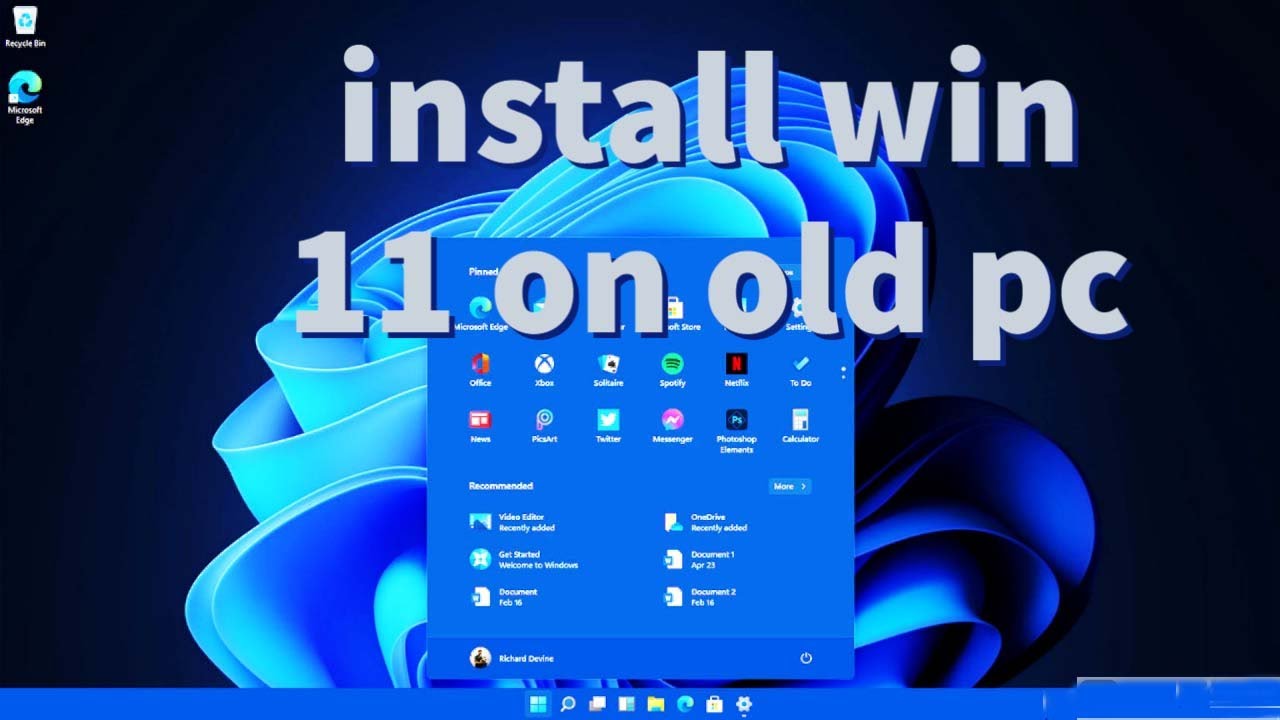Click the Start button on taskbar
Viewport: 1280px width, 720px height.
pos(538,704)
